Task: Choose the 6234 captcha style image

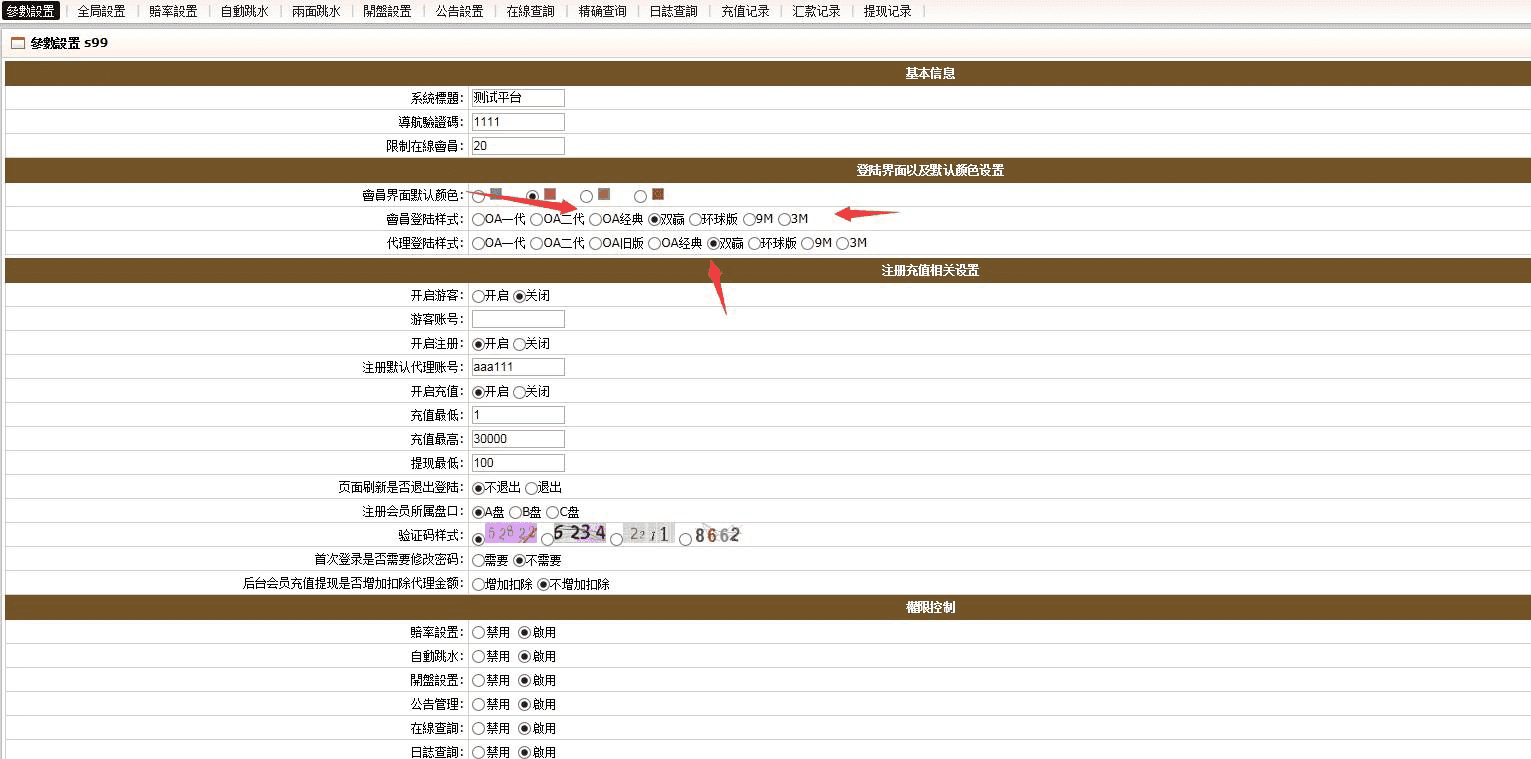Action: [x=580, y=534]
